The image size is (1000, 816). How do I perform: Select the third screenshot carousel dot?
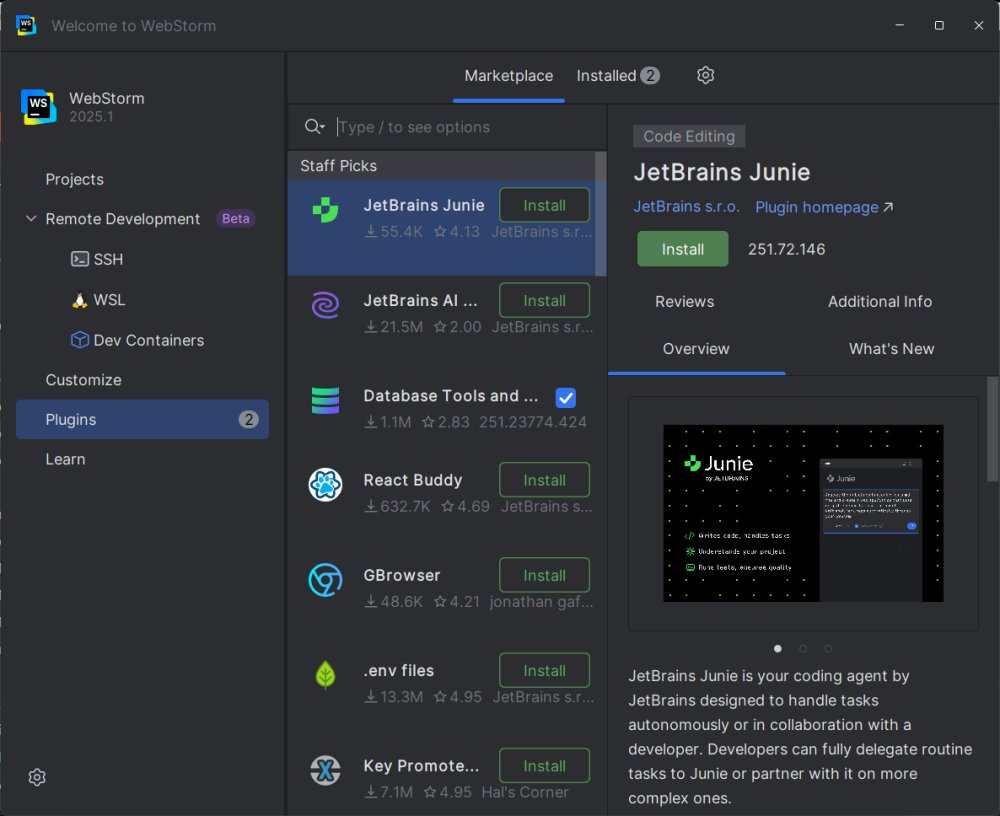[x=828, y=649]
